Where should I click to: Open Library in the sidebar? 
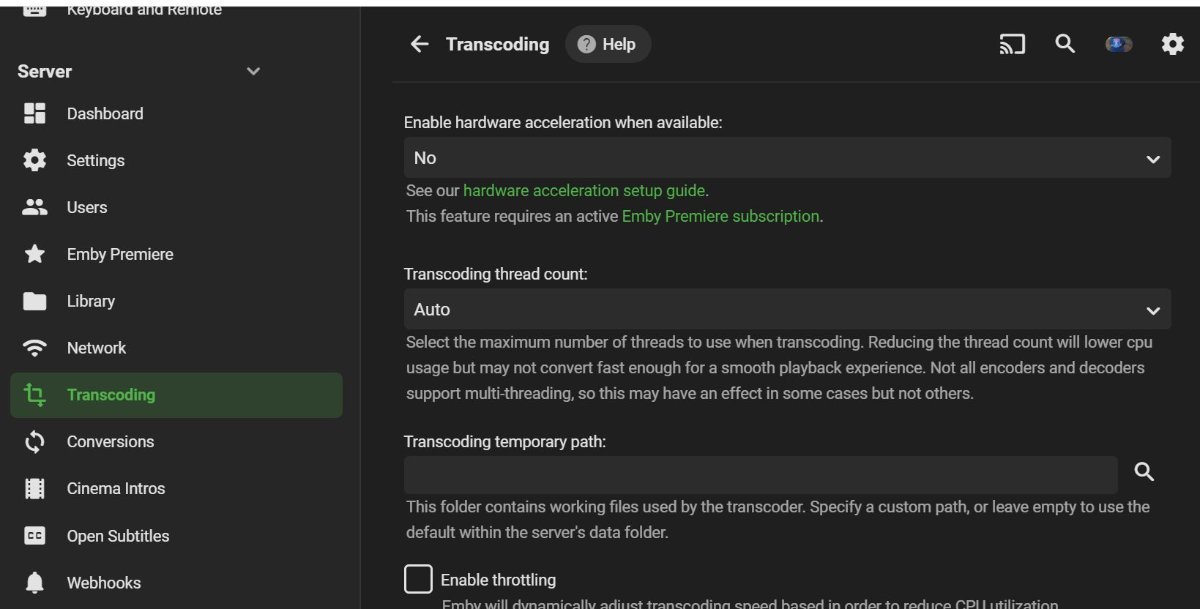point(91,301)
